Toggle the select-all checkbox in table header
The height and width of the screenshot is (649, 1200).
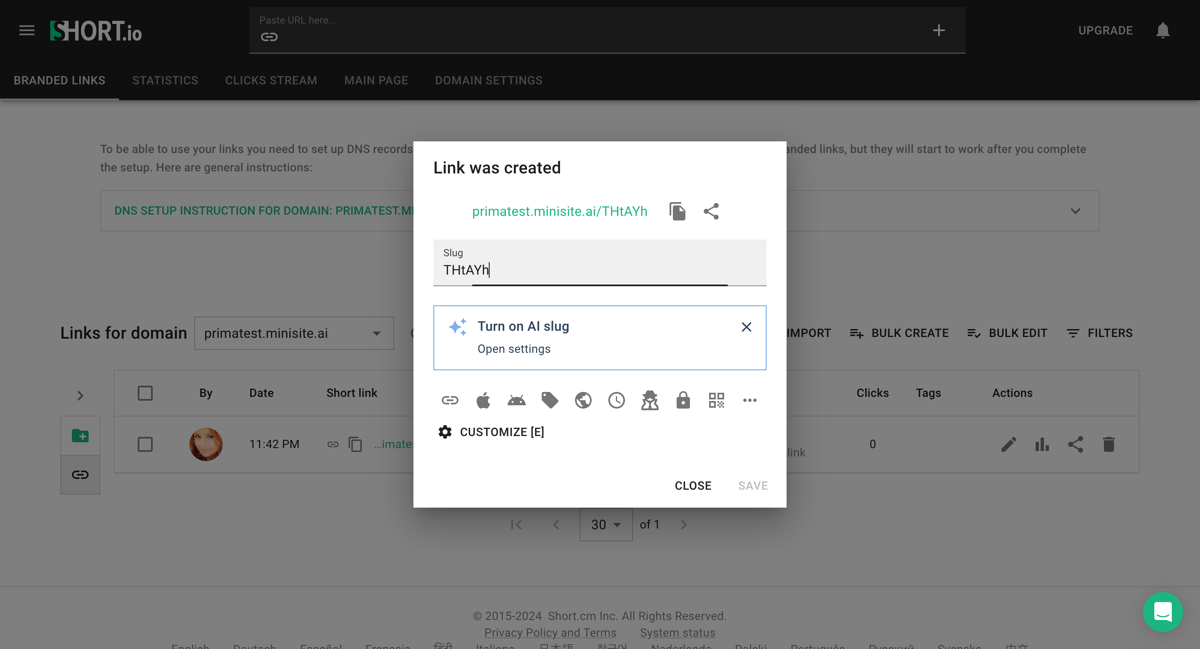pyautogui.click(x=145, y=393)
